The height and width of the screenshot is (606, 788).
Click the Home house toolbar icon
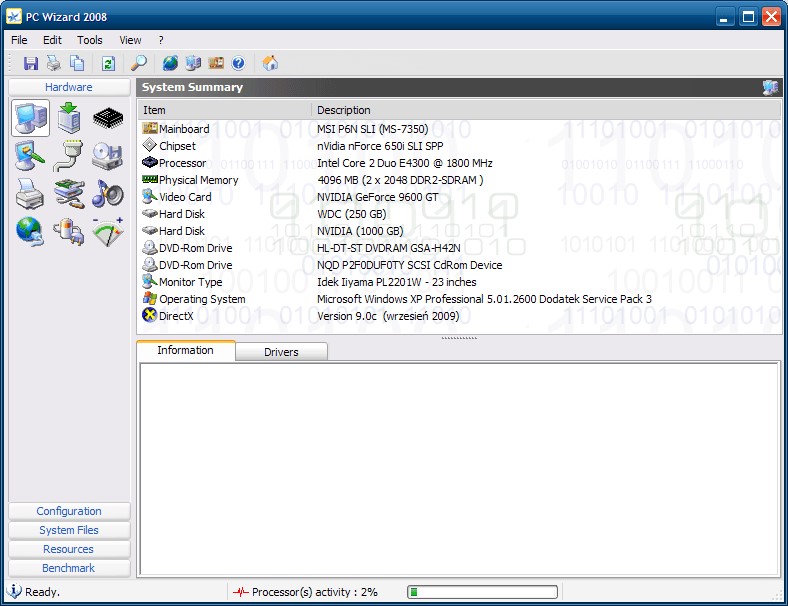point(270,63)
